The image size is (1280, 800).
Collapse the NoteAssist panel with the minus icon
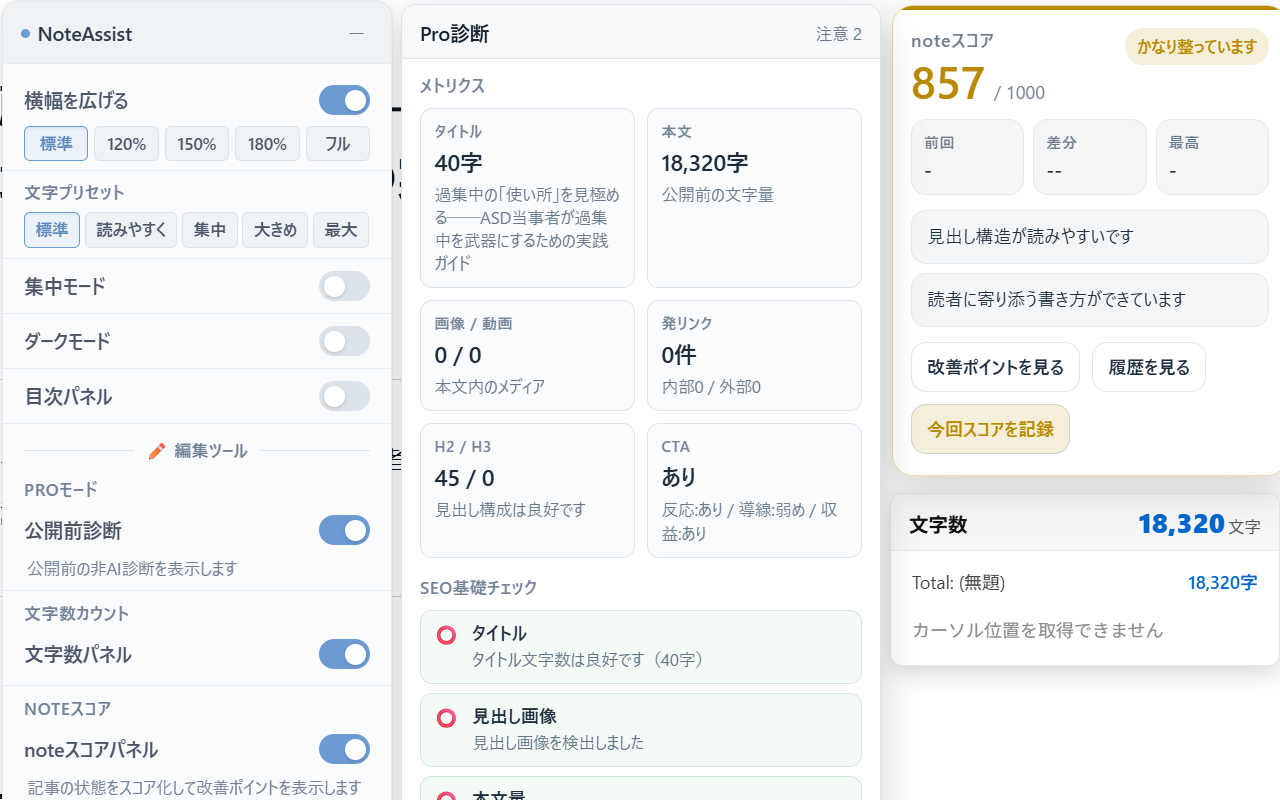pyautogui.click(x=357, y=33)
